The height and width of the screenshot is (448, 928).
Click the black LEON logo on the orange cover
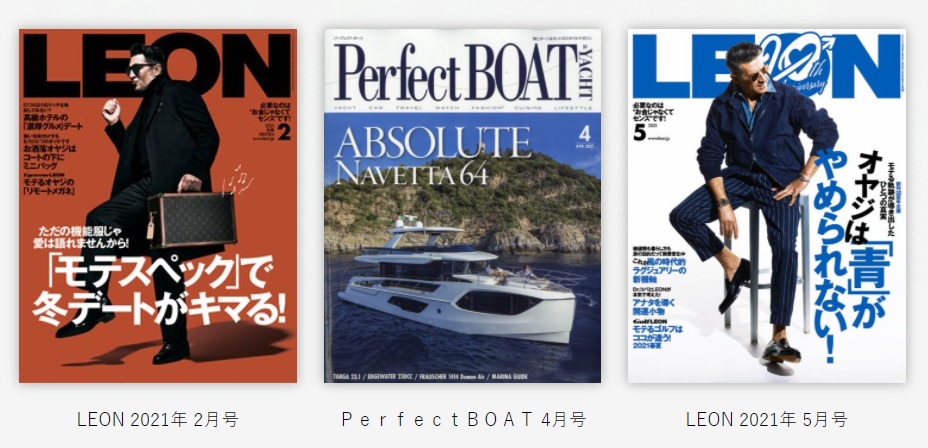pos(157,66)
